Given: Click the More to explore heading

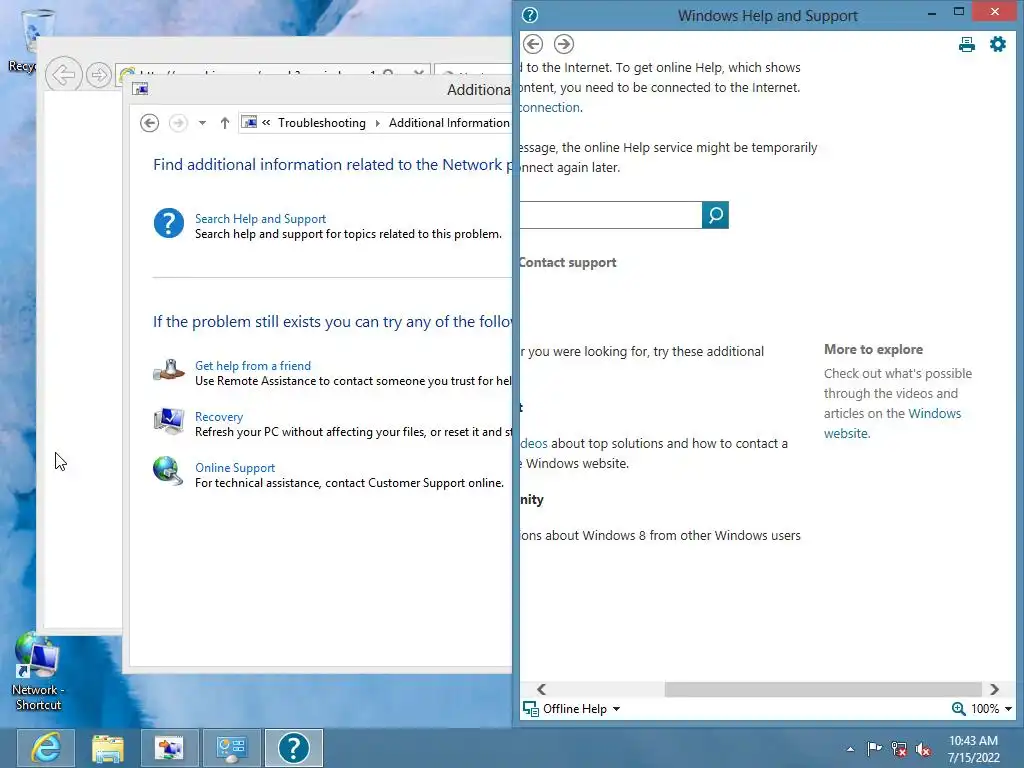Looking at the screenshot, I should pyautogui.click(x=873, y=349).
